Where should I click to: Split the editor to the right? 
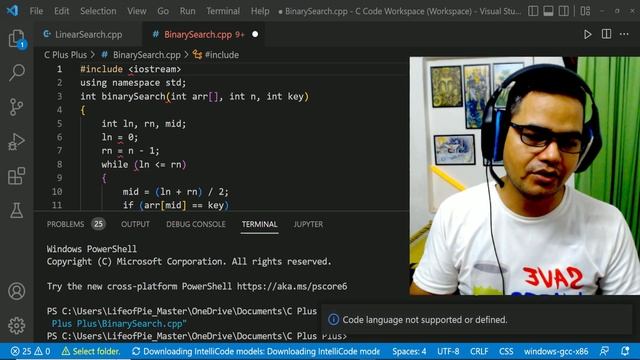pos(607,34)
